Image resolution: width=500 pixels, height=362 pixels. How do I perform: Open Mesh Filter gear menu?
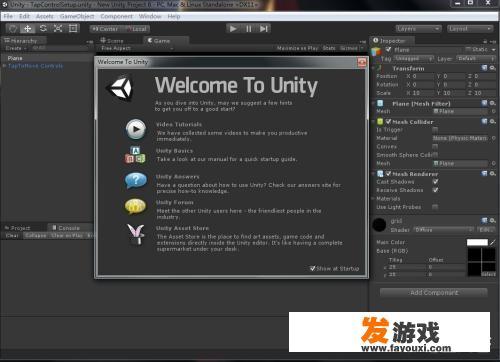pyautogui.click(x=492, y=103)
